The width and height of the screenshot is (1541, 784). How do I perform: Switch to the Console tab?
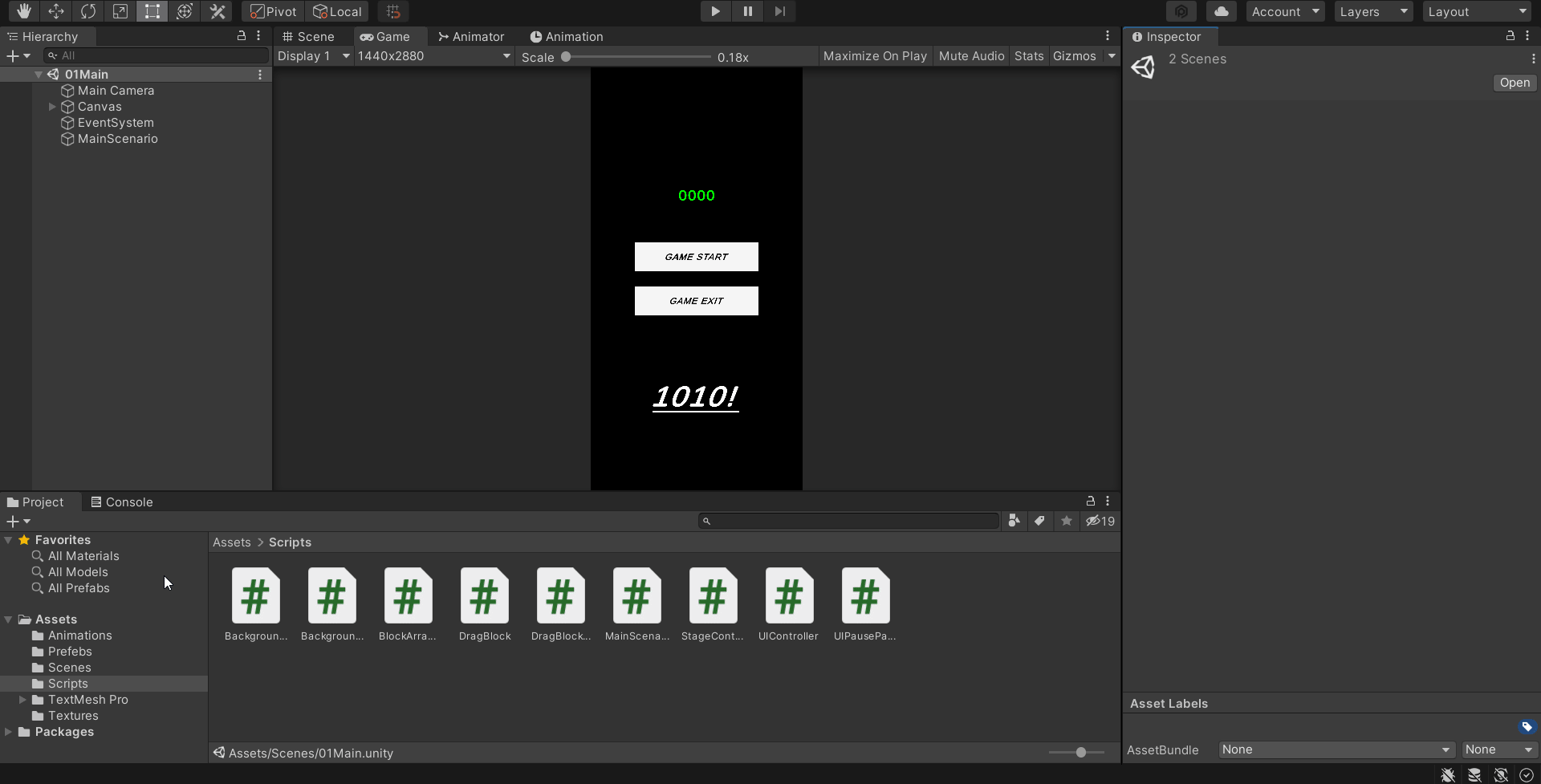(x=128, y=502)
